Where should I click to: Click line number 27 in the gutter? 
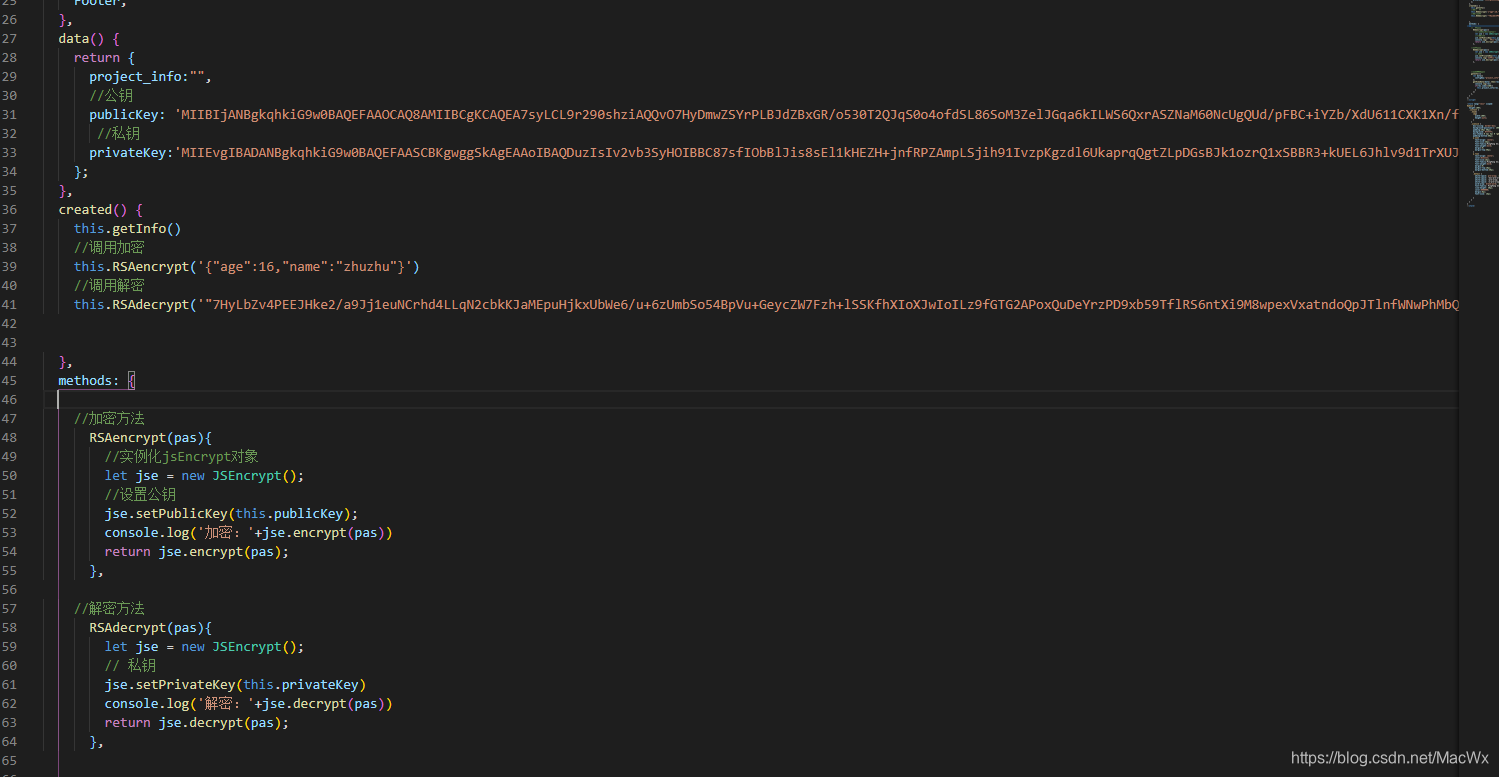pyautogui.click(x=10, y=38)
